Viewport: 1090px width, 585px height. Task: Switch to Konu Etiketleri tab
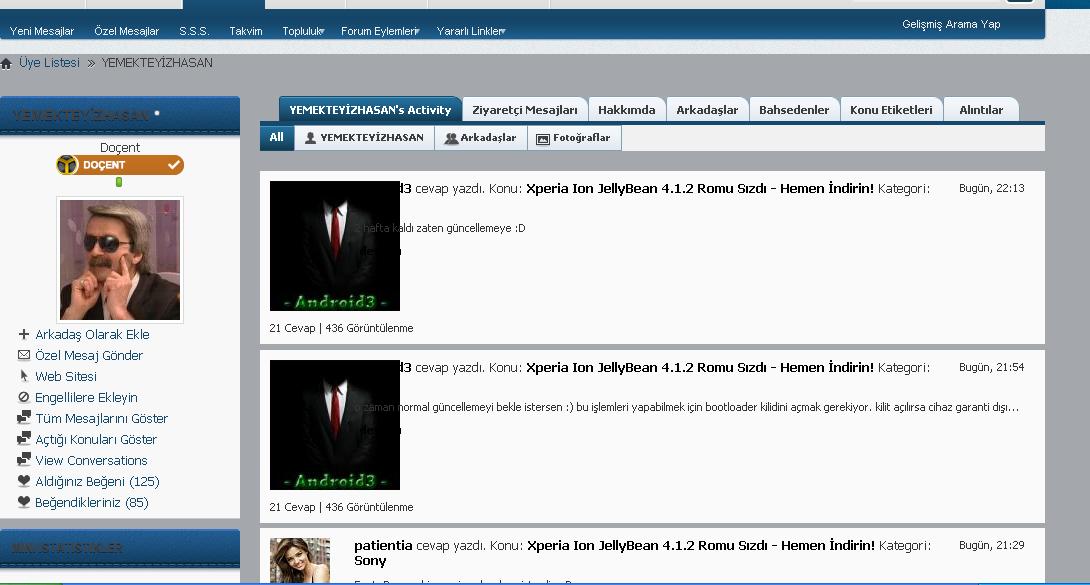pyautogui.click(x=891, y=110)
